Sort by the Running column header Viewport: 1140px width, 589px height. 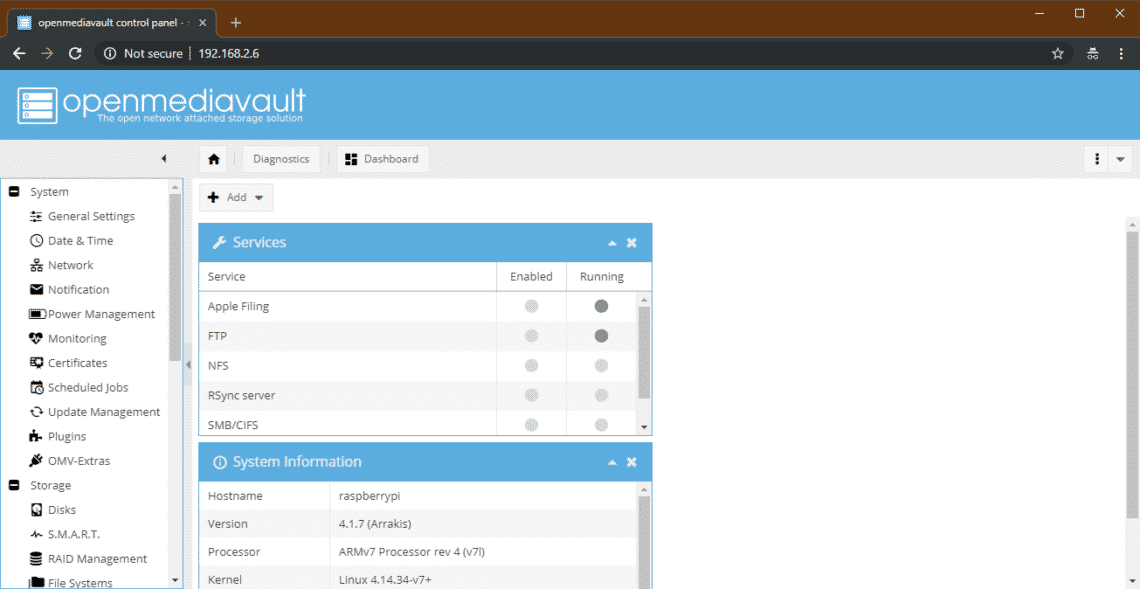point(602,277)
